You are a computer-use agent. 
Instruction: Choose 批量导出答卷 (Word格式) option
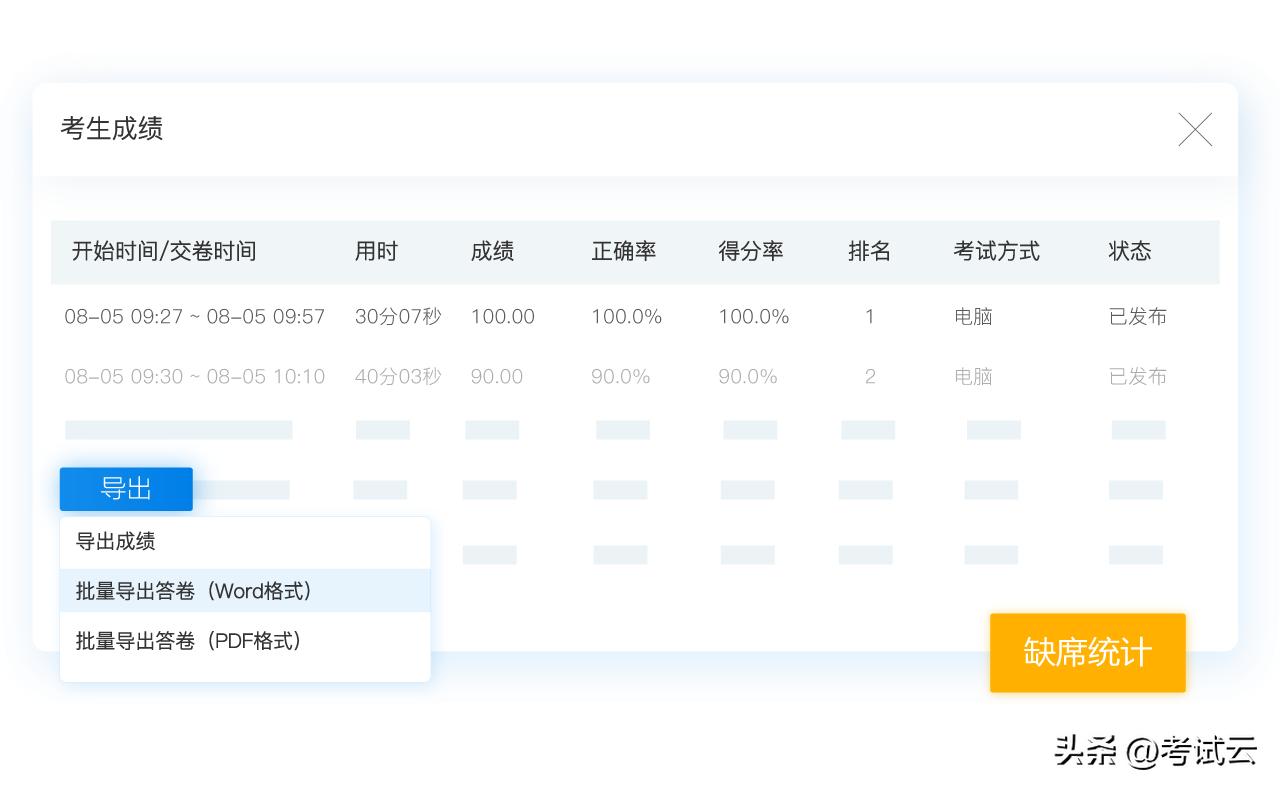click(x=195, y=591)
